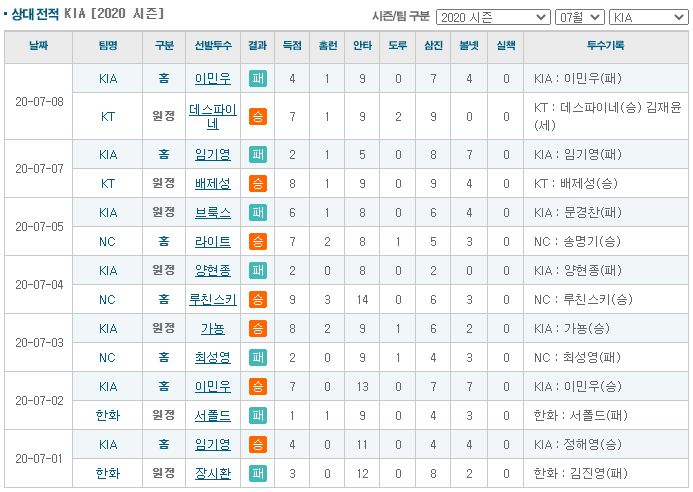Click the 안타 column header
The image size is (693, 492).
tap(362, 46)
